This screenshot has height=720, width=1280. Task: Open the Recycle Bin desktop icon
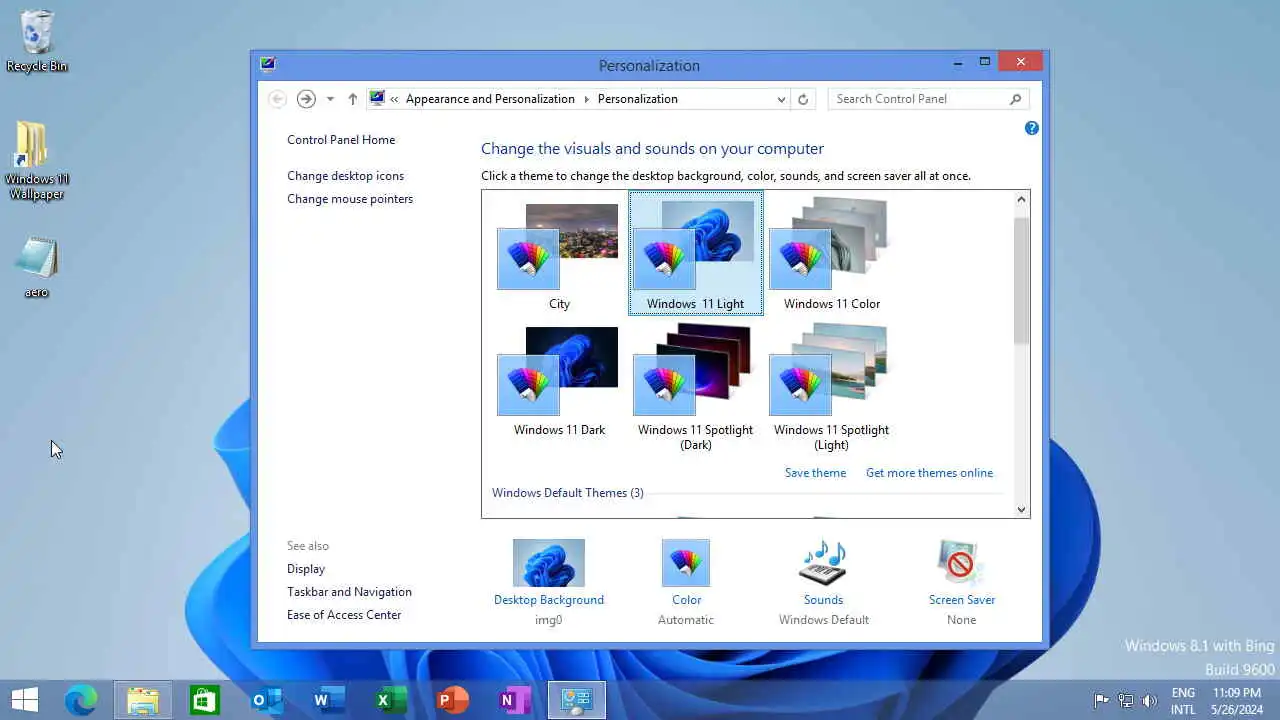coord(37,41)
